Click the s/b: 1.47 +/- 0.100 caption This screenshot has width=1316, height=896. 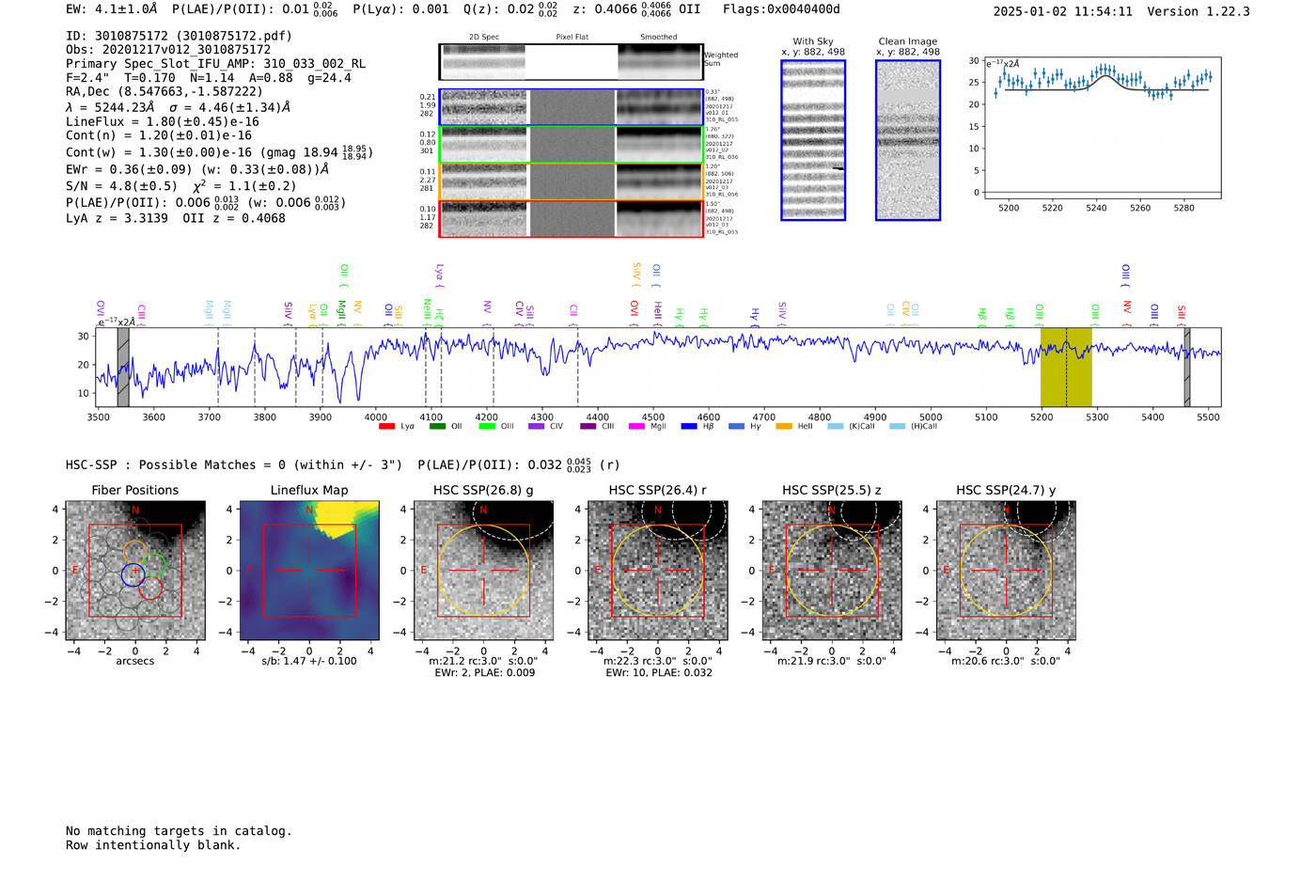309,661
